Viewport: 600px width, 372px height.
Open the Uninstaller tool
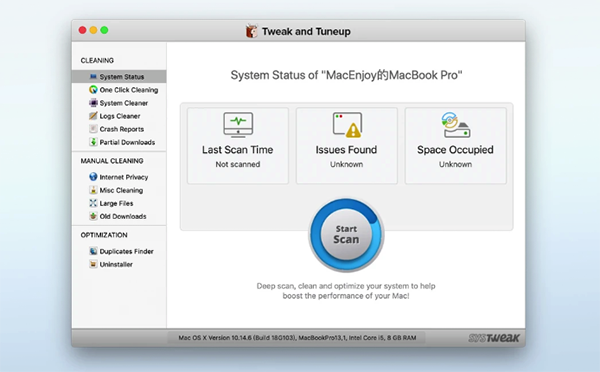pyautogui.click(x=119, y=264)
